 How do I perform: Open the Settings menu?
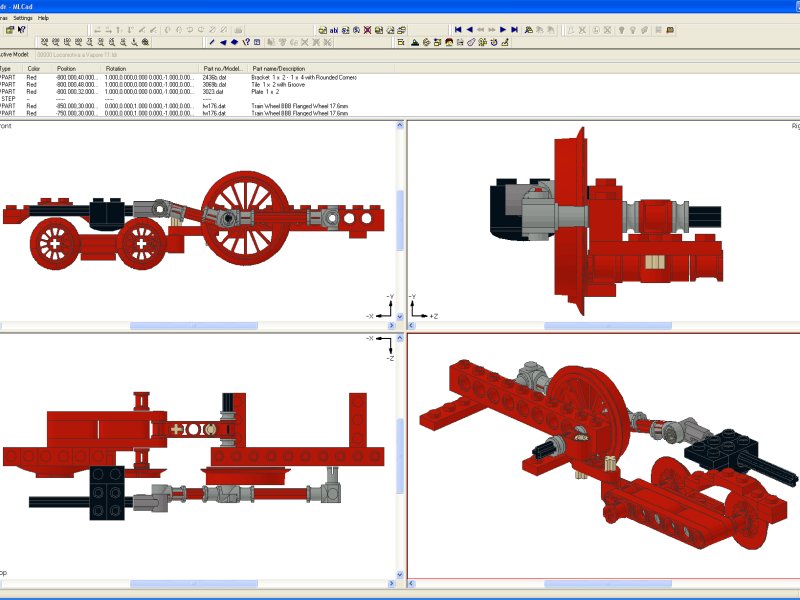(22, 18)
